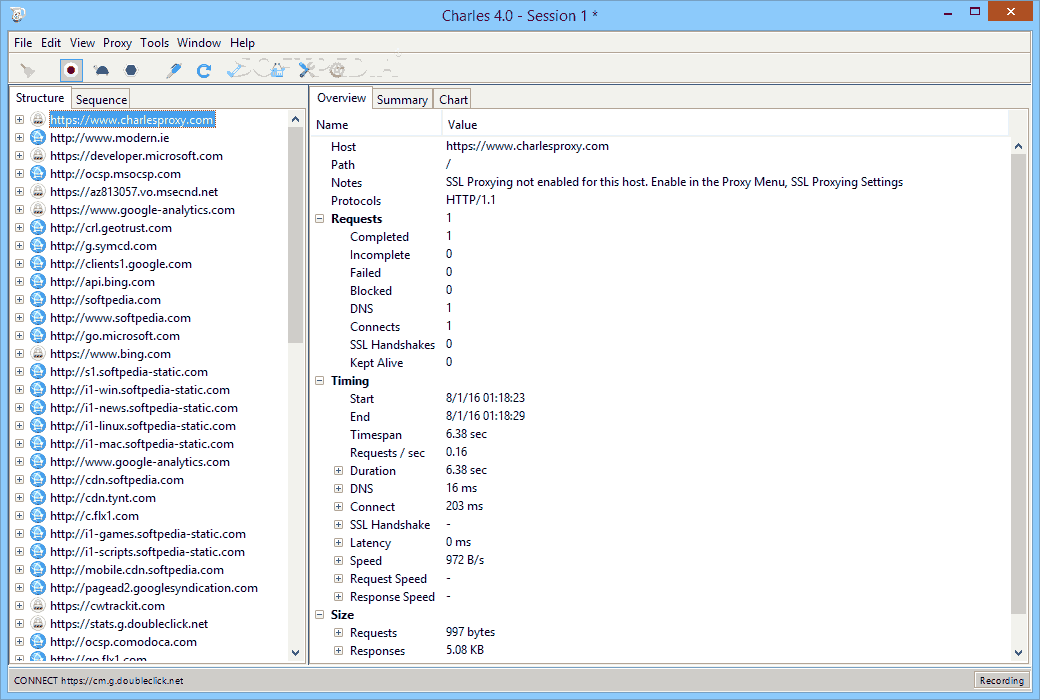The height and width of the screenshot is (700, 1040).
Task: Click the Charles pitcher app icon in title bar
Action: coord(18,14)
